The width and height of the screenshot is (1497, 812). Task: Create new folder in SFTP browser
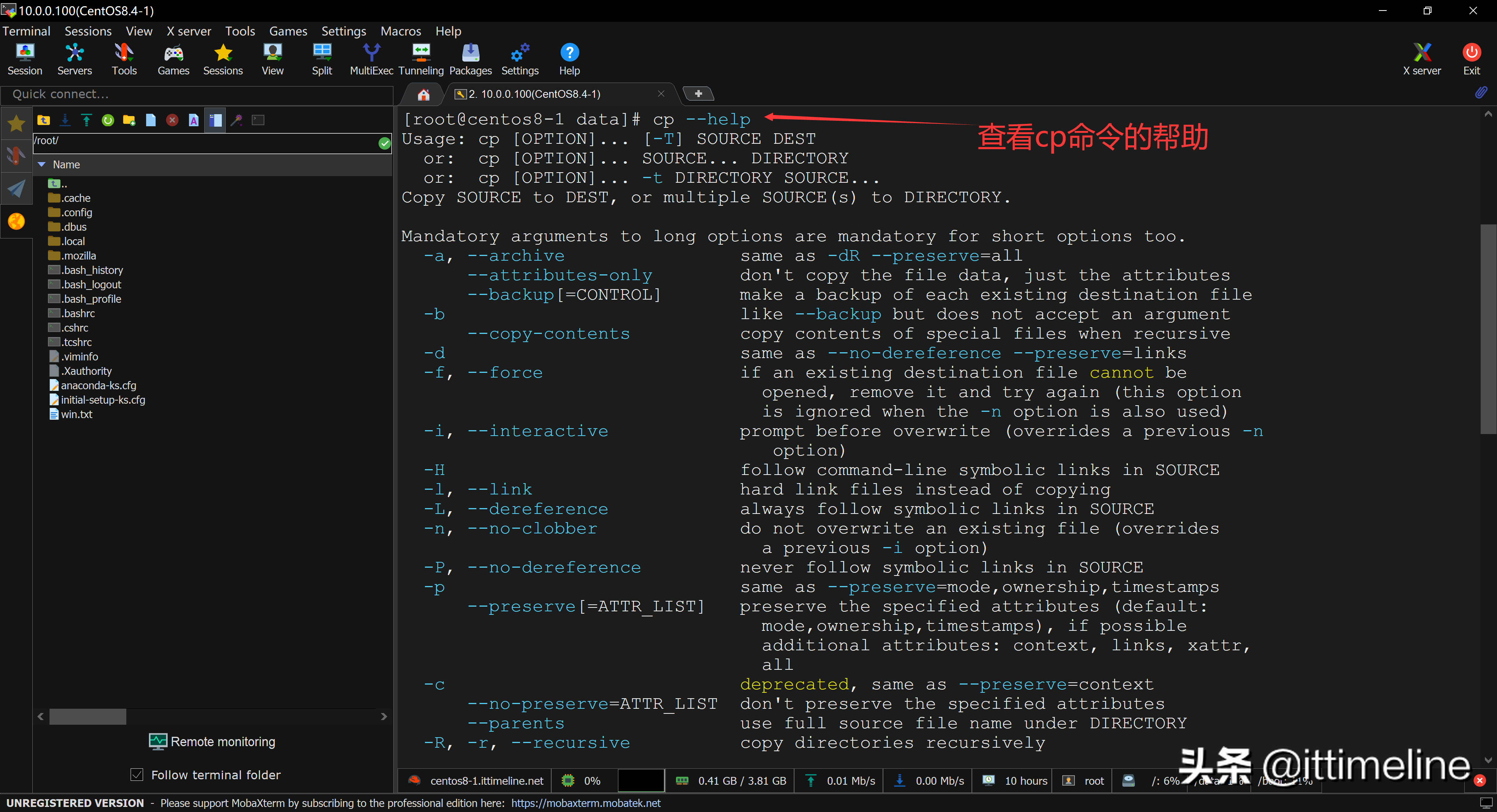pyautogui.click(x=129, y=120)
